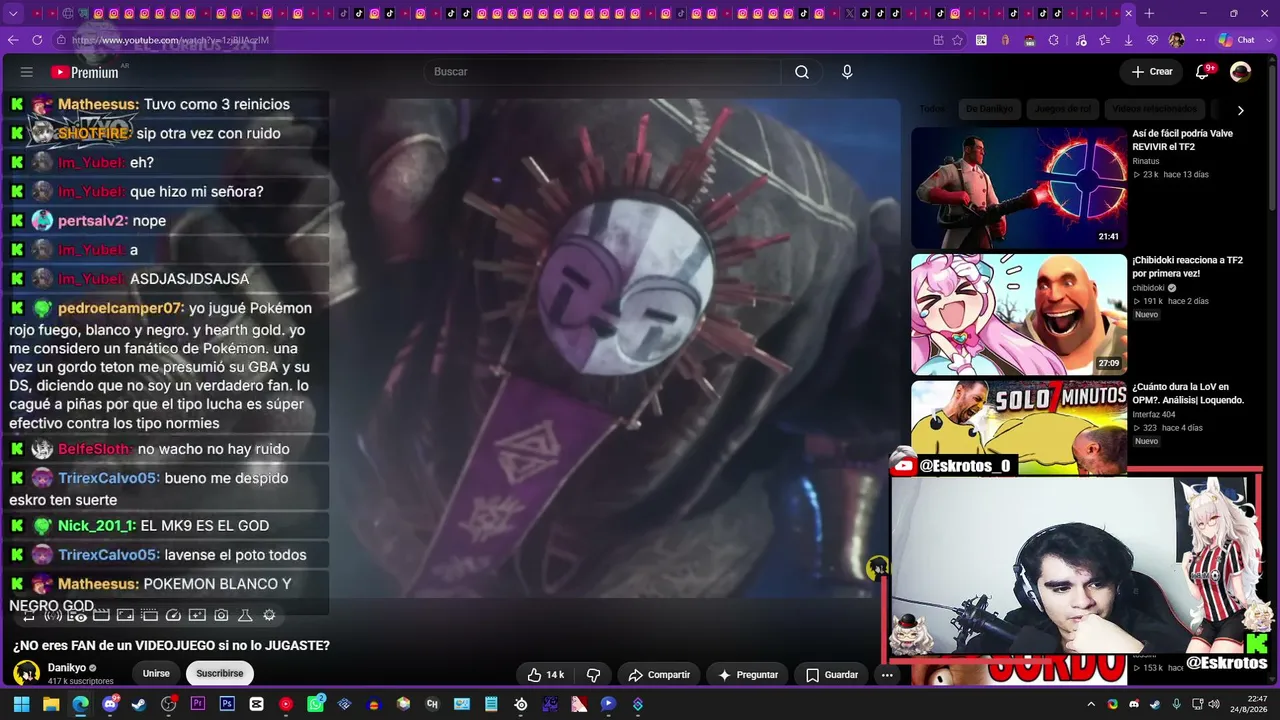This screenshot has width=1280, height=720.
Task: Click the Buscar search field
Action: click(602, 72)
